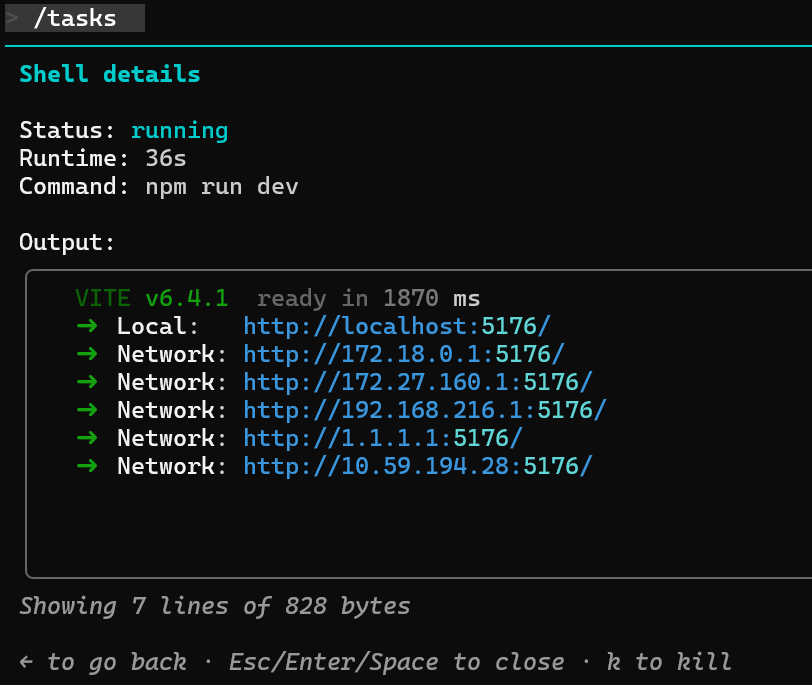Open the http://10.59.194.28:5176/ network link
Image resolution: width=812 pixels, height=685 pixels.
(418, 466)
